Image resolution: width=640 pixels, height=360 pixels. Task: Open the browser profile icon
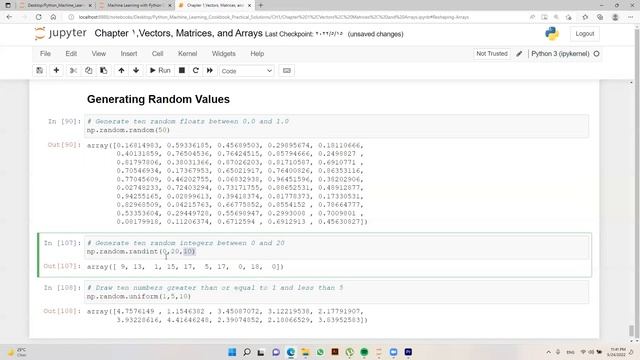coord(615,17)
